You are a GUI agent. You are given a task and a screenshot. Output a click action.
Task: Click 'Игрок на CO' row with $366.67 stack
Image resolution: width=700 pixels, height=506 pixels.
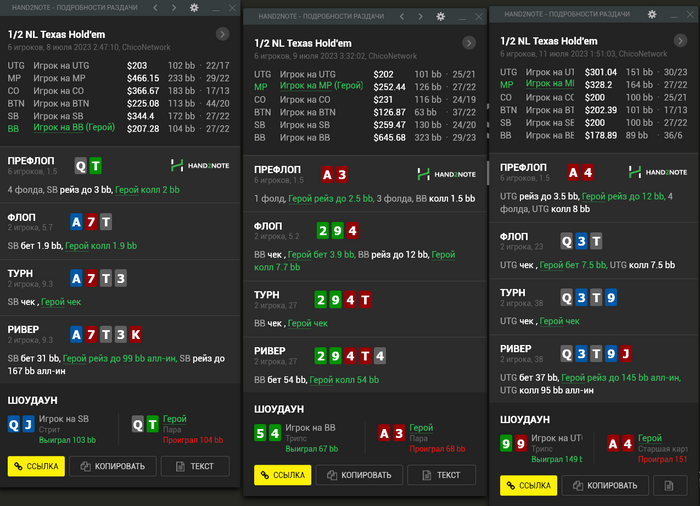[119, 91]
